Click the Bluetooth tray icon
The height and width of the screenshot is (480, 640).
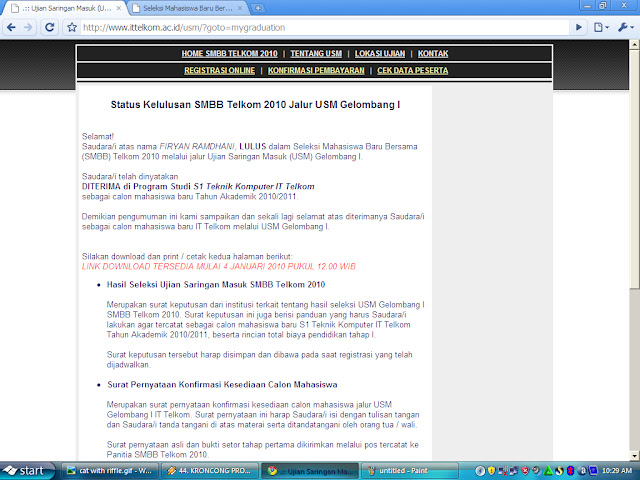(x=571, y=471)
